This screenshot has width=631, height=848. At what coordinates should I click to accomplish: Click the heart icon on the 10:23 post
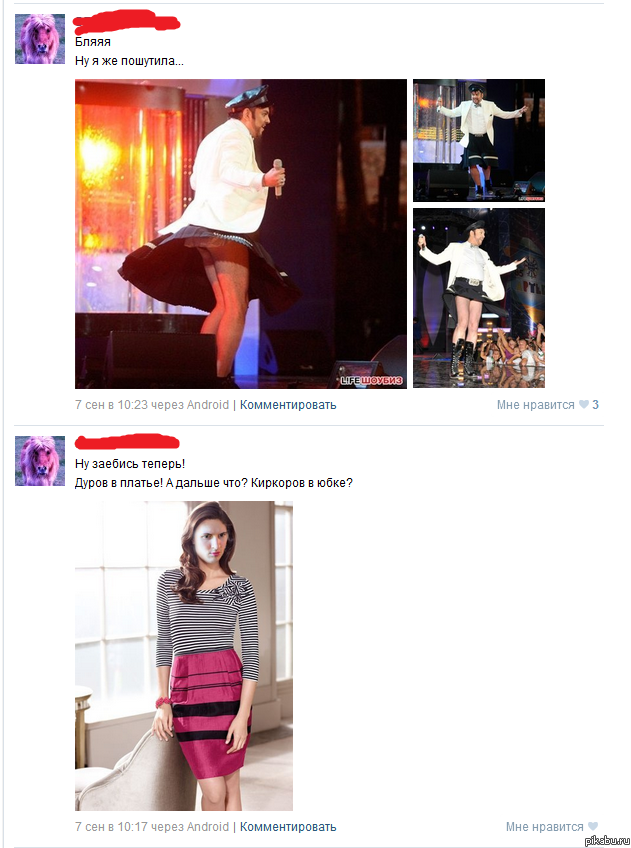tap(583, 405)
